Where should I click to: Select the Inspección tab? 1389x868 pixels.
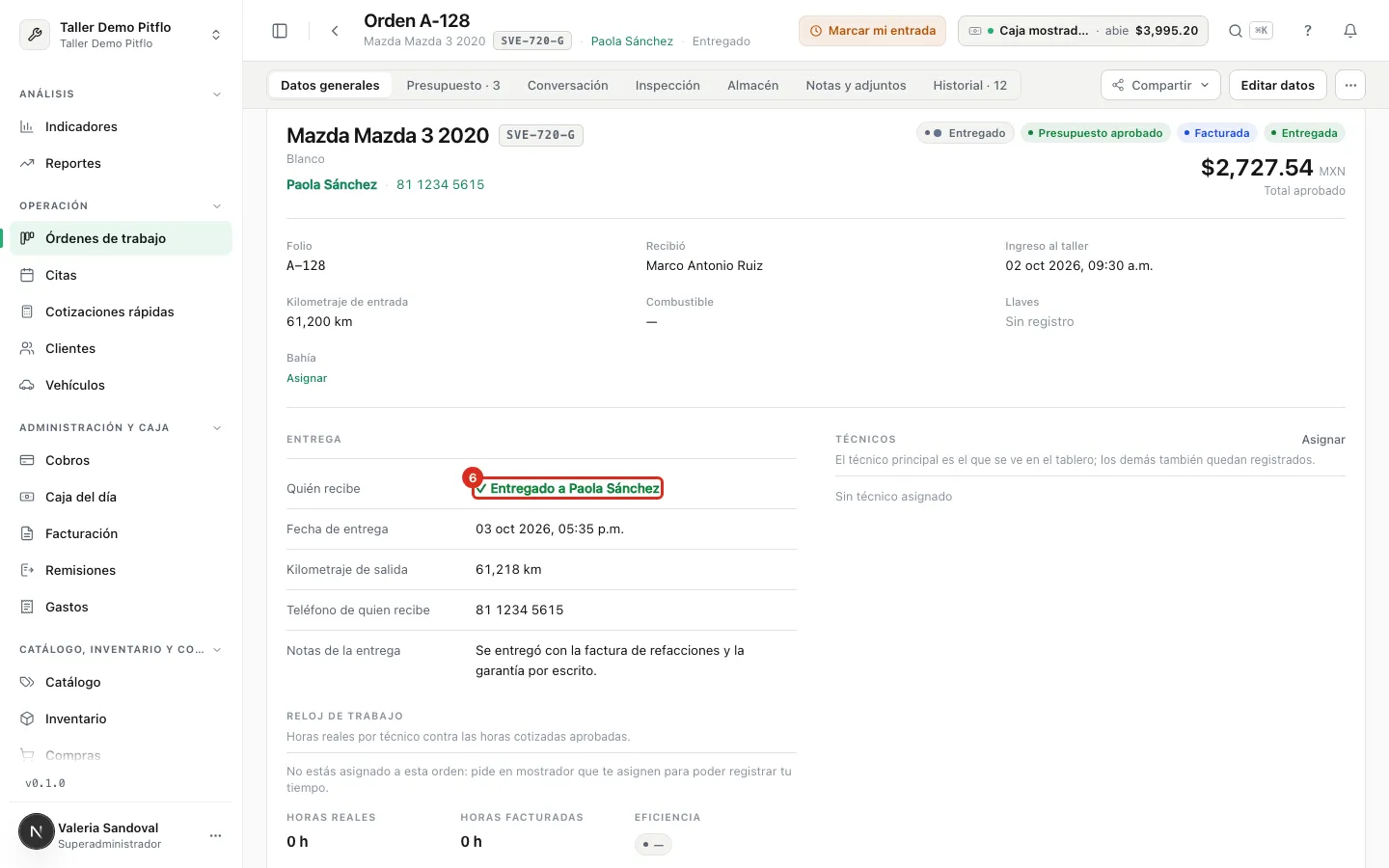(x=667, y=85)
